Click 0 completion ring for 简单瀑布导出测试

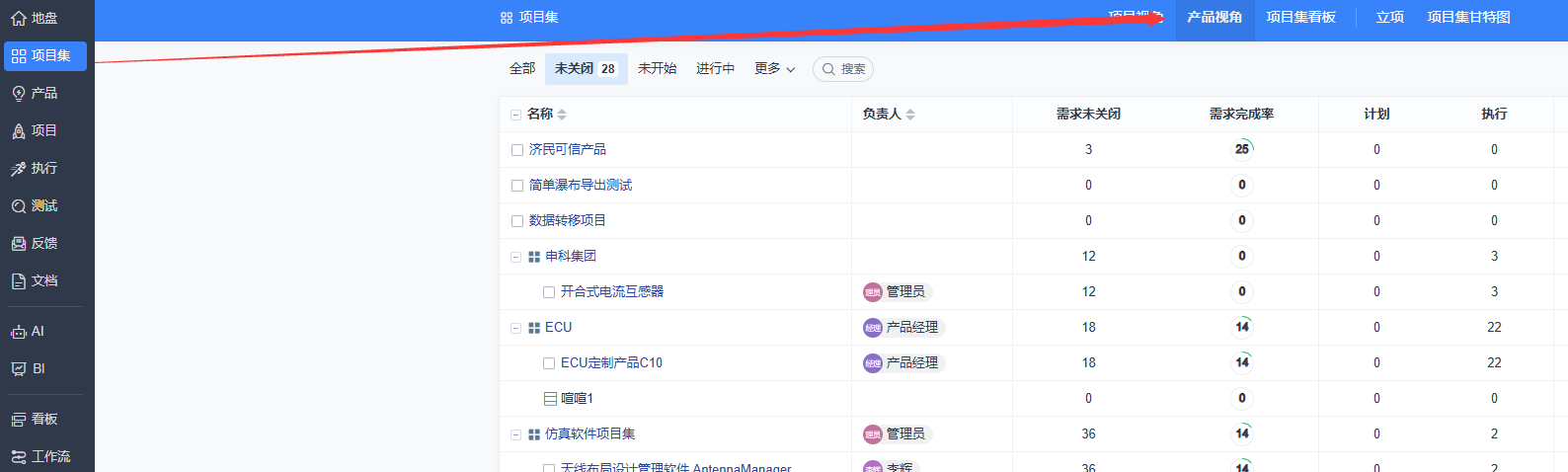click(x=1242, y=186)
